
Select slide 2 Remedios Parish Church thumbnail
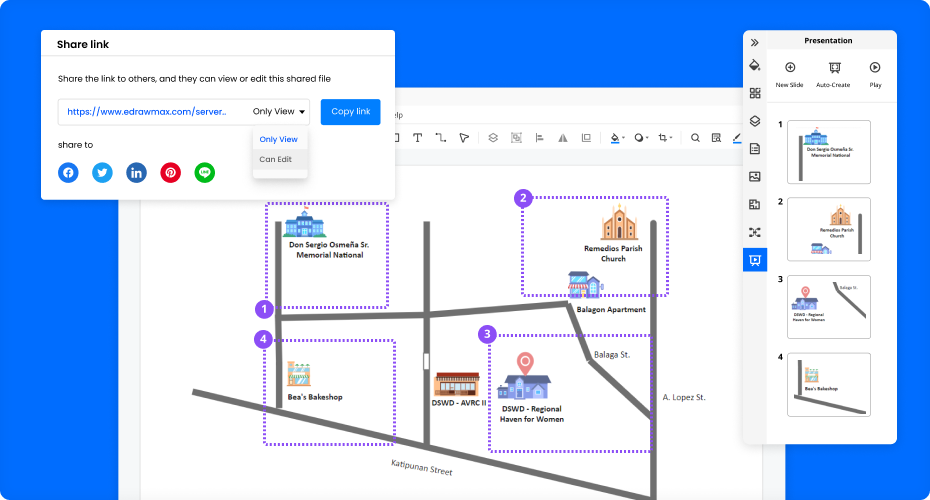click(x=829, y=229)
